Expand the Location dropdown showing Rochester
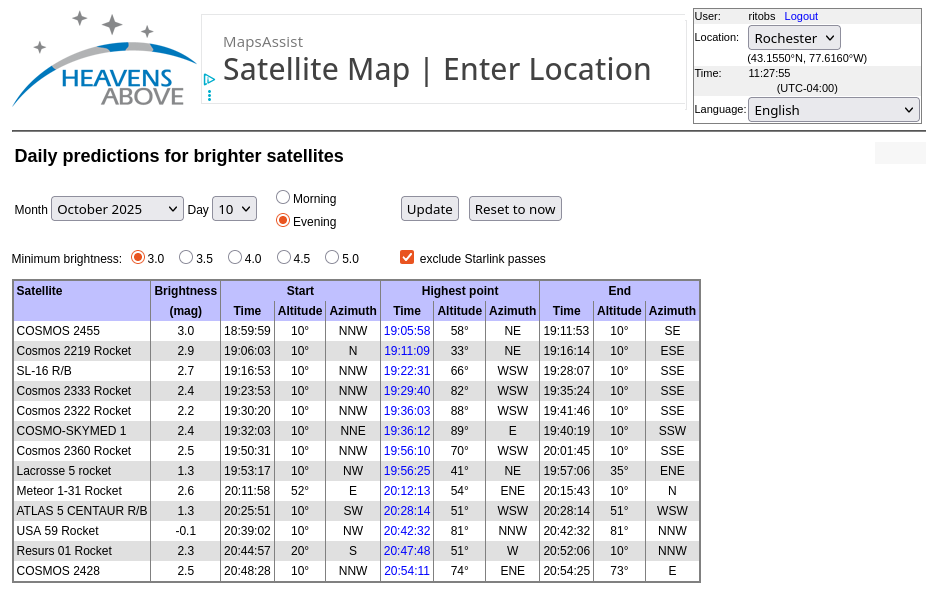The width and height of the screenshot is (926, 595). [794, 38]
